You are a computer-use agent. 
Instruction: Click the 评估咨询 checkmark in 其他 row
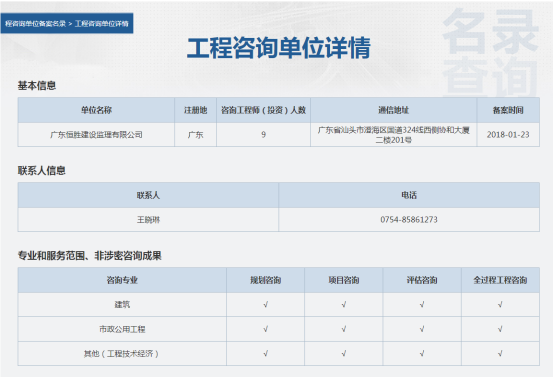coord(422,354)
